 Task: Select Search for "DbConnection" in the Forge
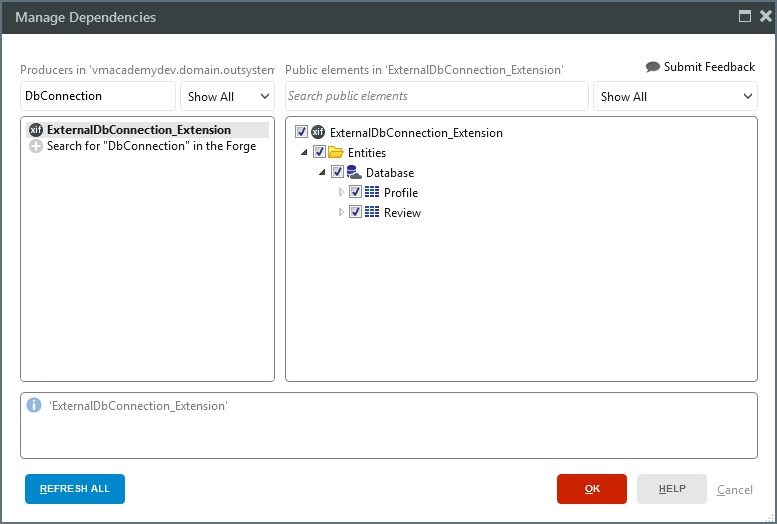tap(151, 146)
